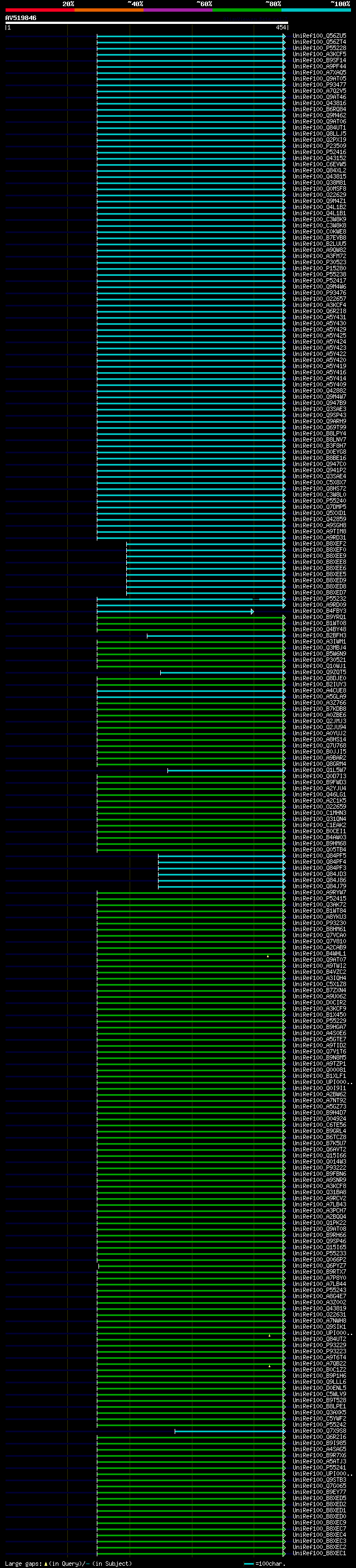356x1568 pixels.
Task: Select hit UniRef100_P93477
Action: click(319, 85)
